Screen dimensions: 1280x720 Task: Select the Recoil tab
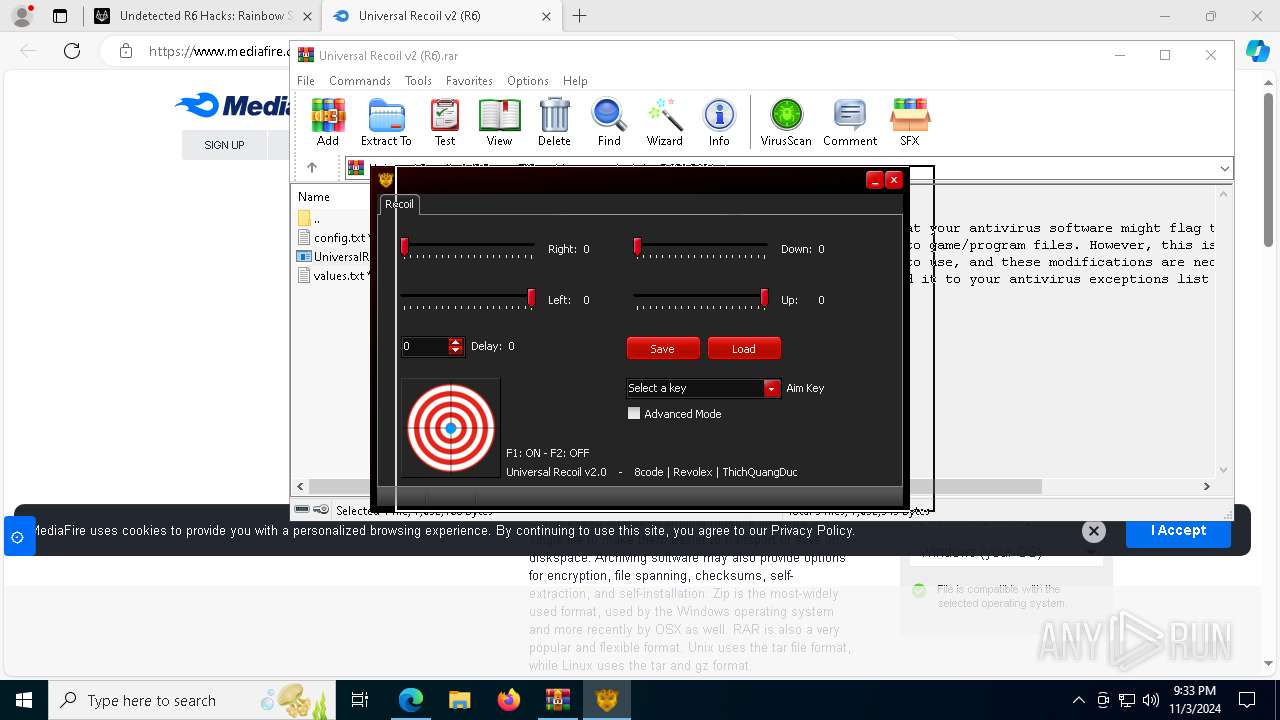pos(399,204)
